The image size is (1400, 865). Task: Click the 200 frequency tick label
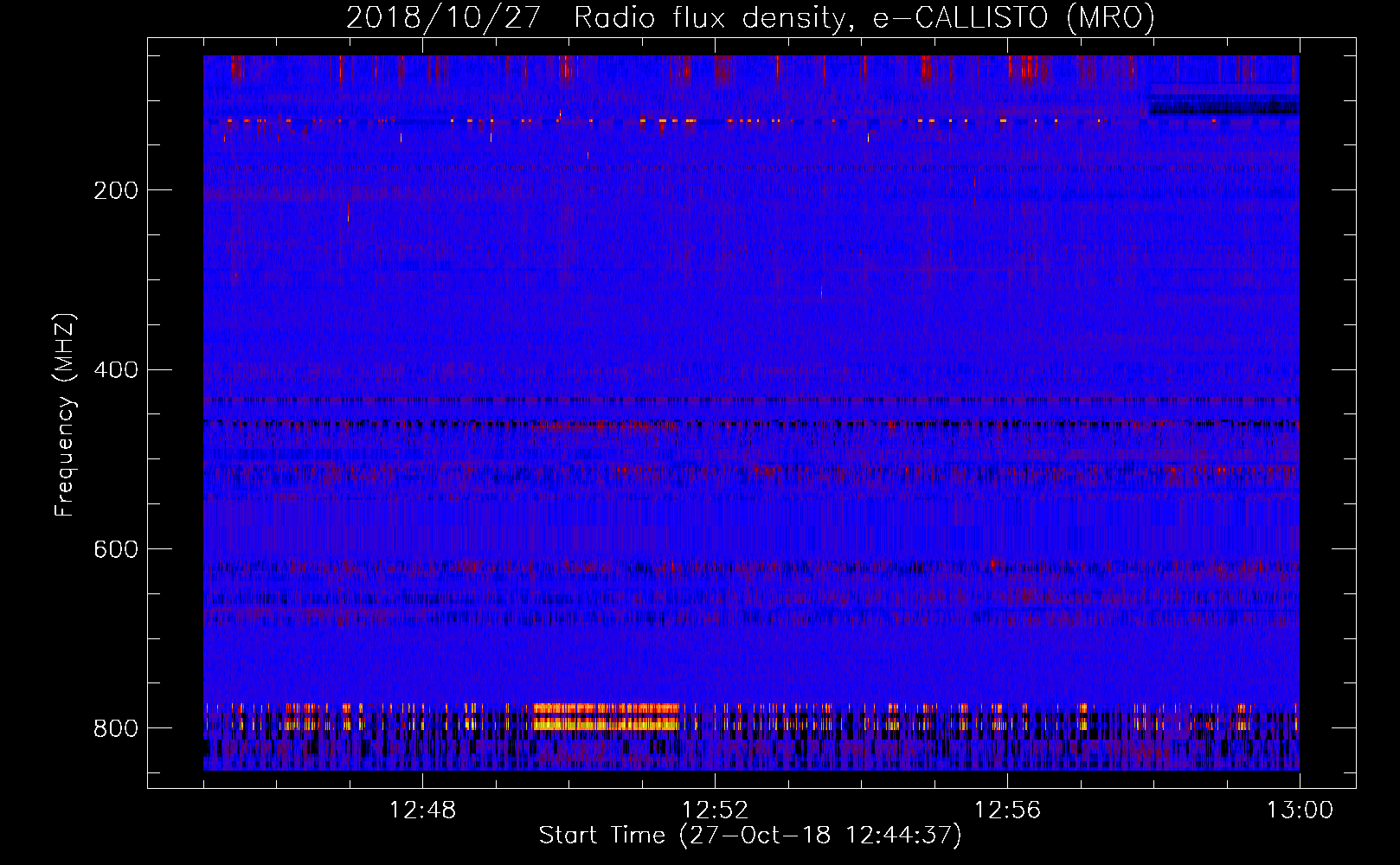pyautogui.click(x=115, y=190)
